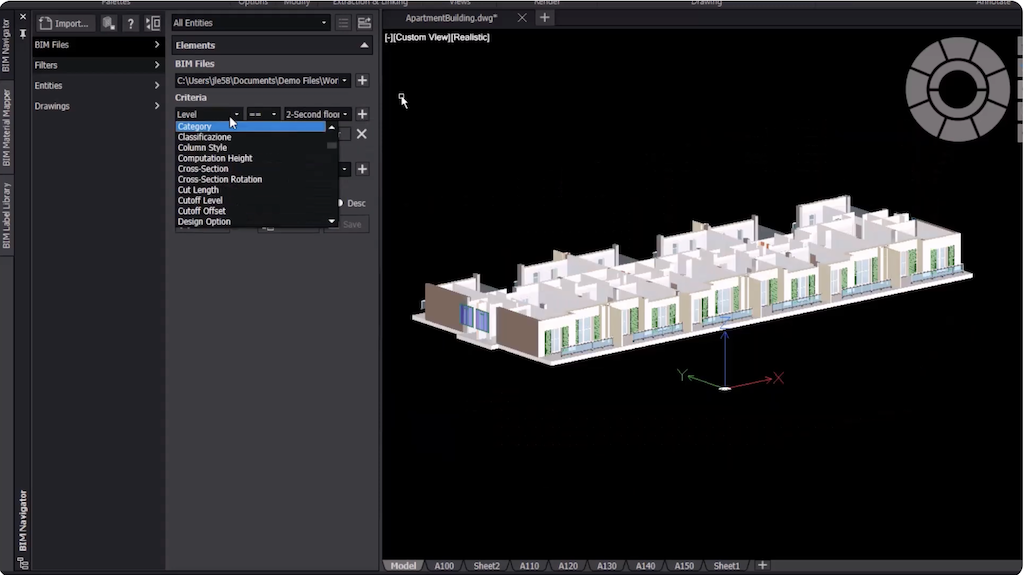The height and width of the screenshot is (575, 1024).
Task: Select Cut Length in the list
Action: (250, 190)
